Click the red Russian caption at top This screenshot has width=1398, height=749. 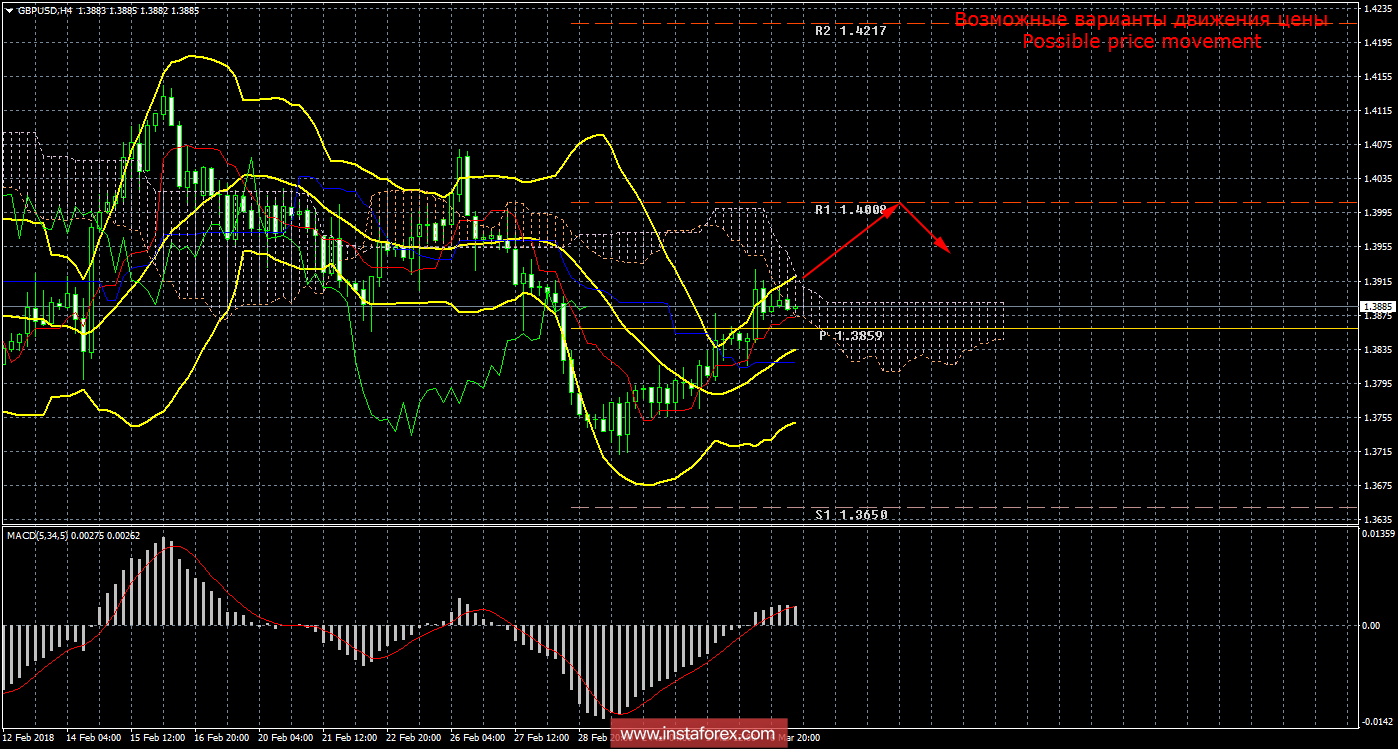pyautogui.click(x=1140, y=20)
